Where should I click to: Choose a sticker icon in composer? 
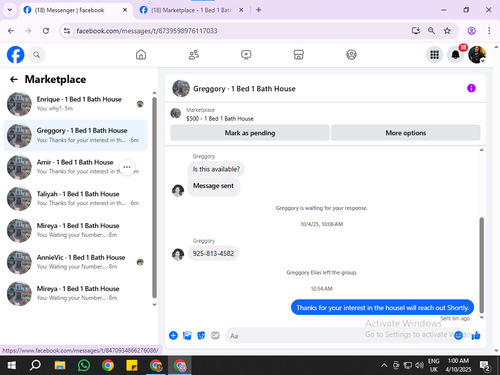(201, 335)
